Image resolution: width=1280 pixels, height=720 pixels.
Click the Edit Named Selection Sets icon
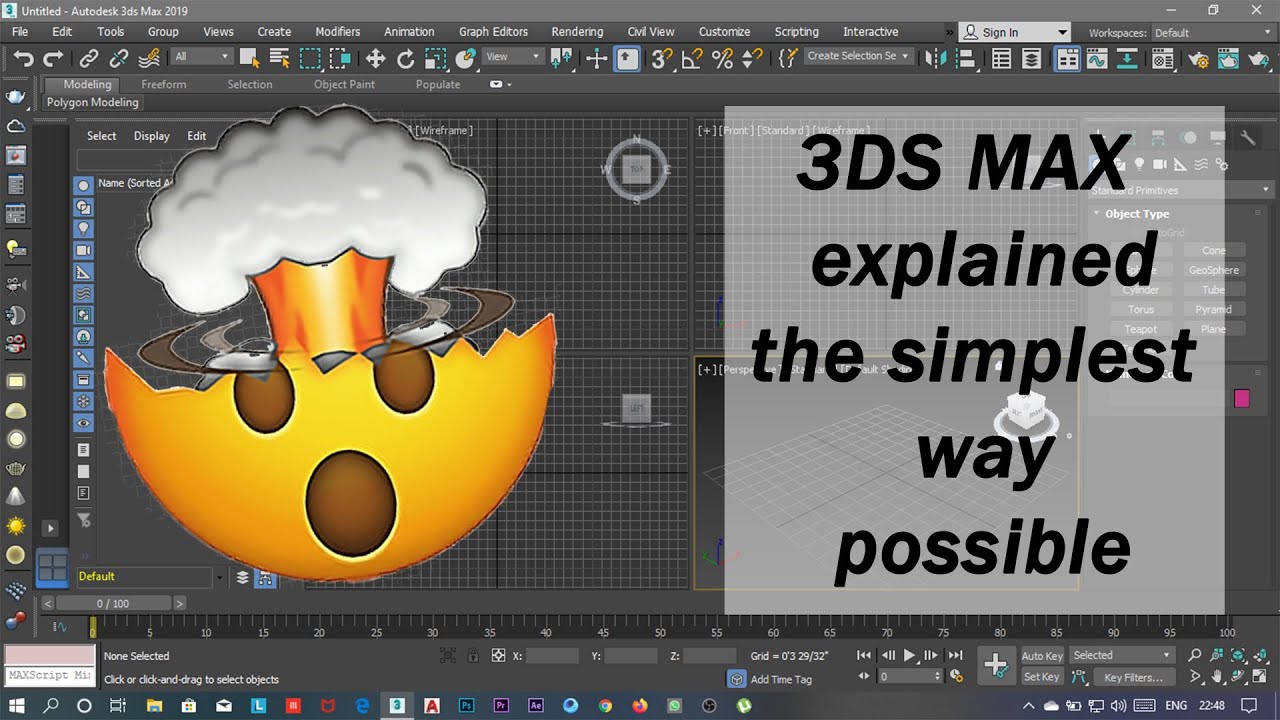790,58
